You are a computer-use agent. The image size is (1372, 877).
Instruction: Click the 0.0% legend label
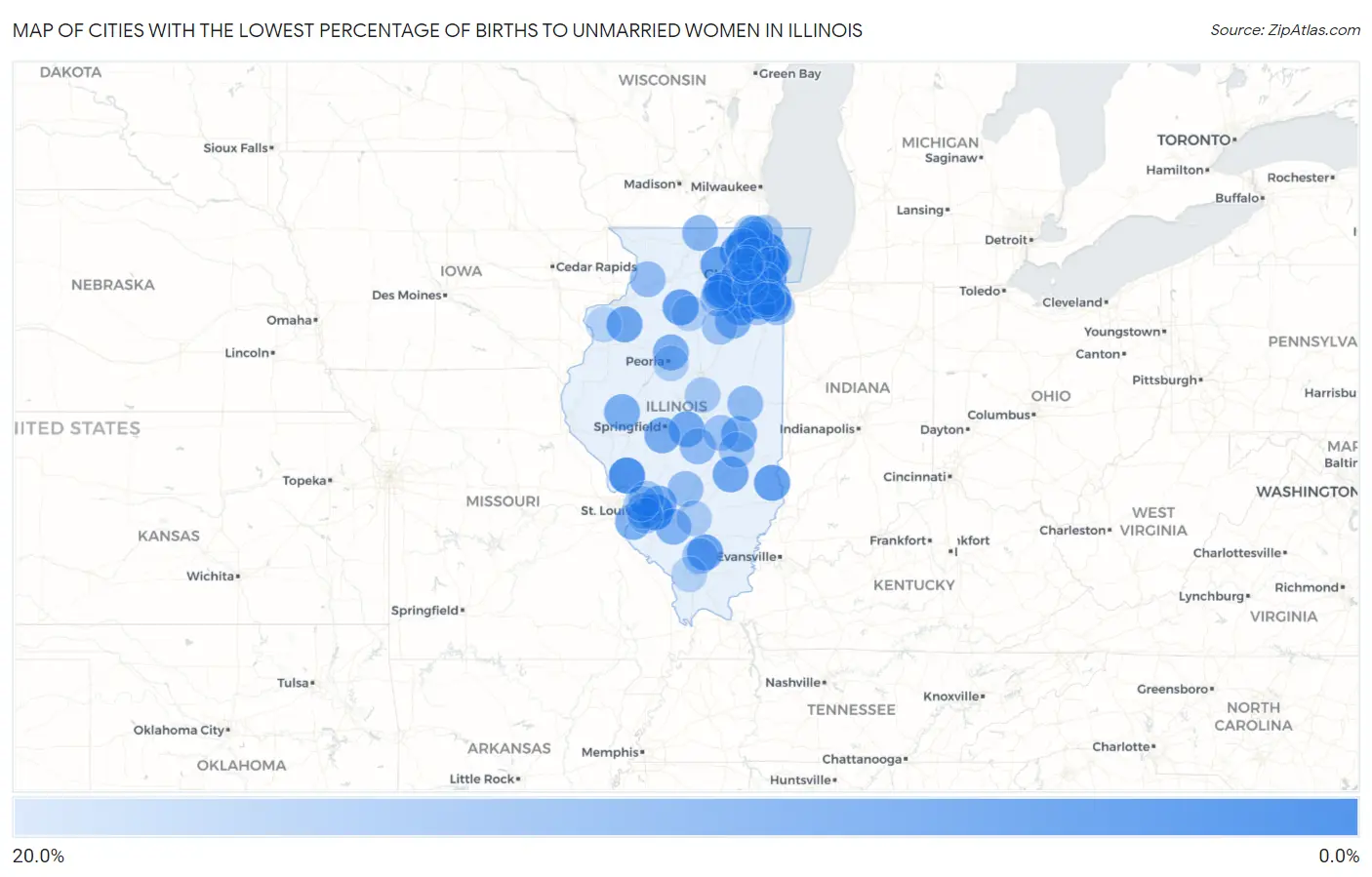[x=1339, y=856]
